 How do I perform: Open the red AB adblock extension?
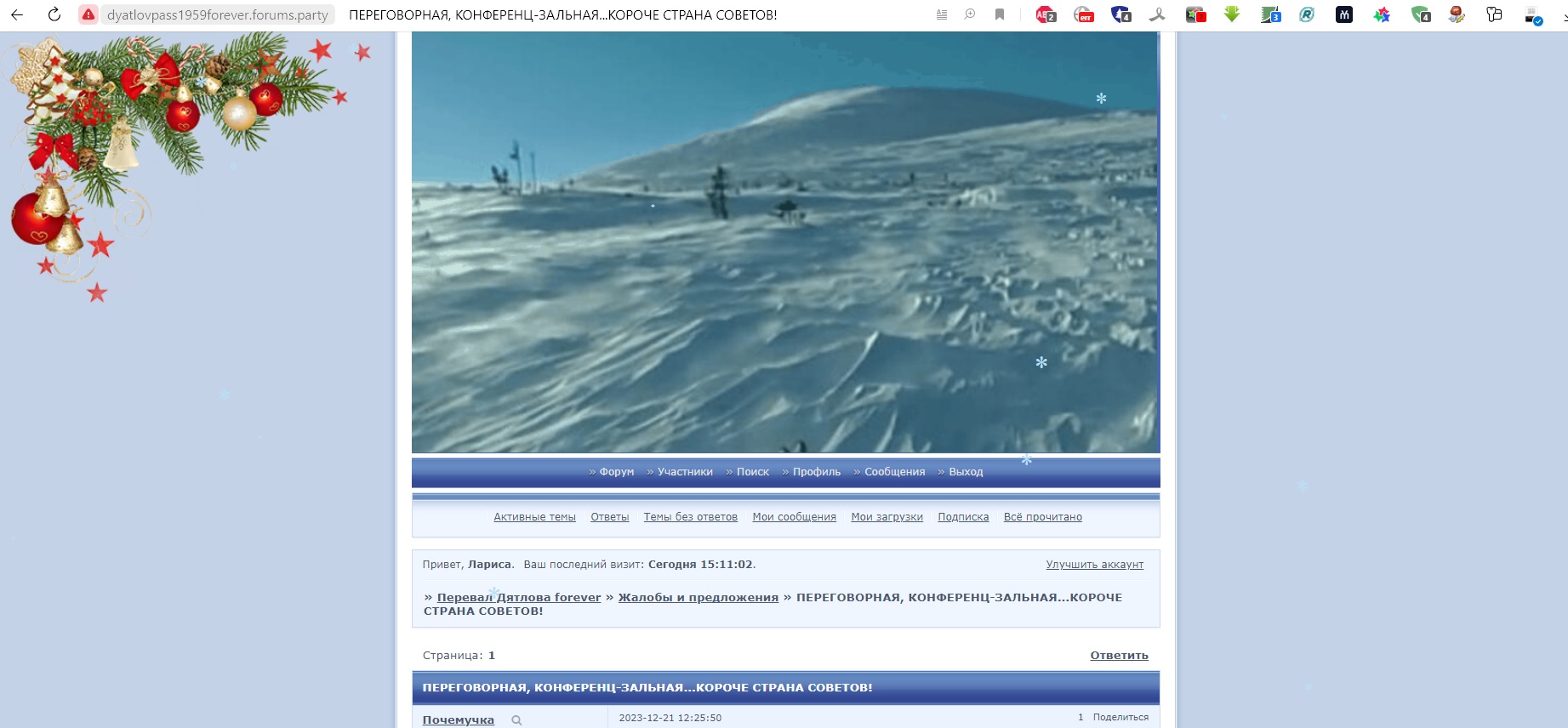1046,14
